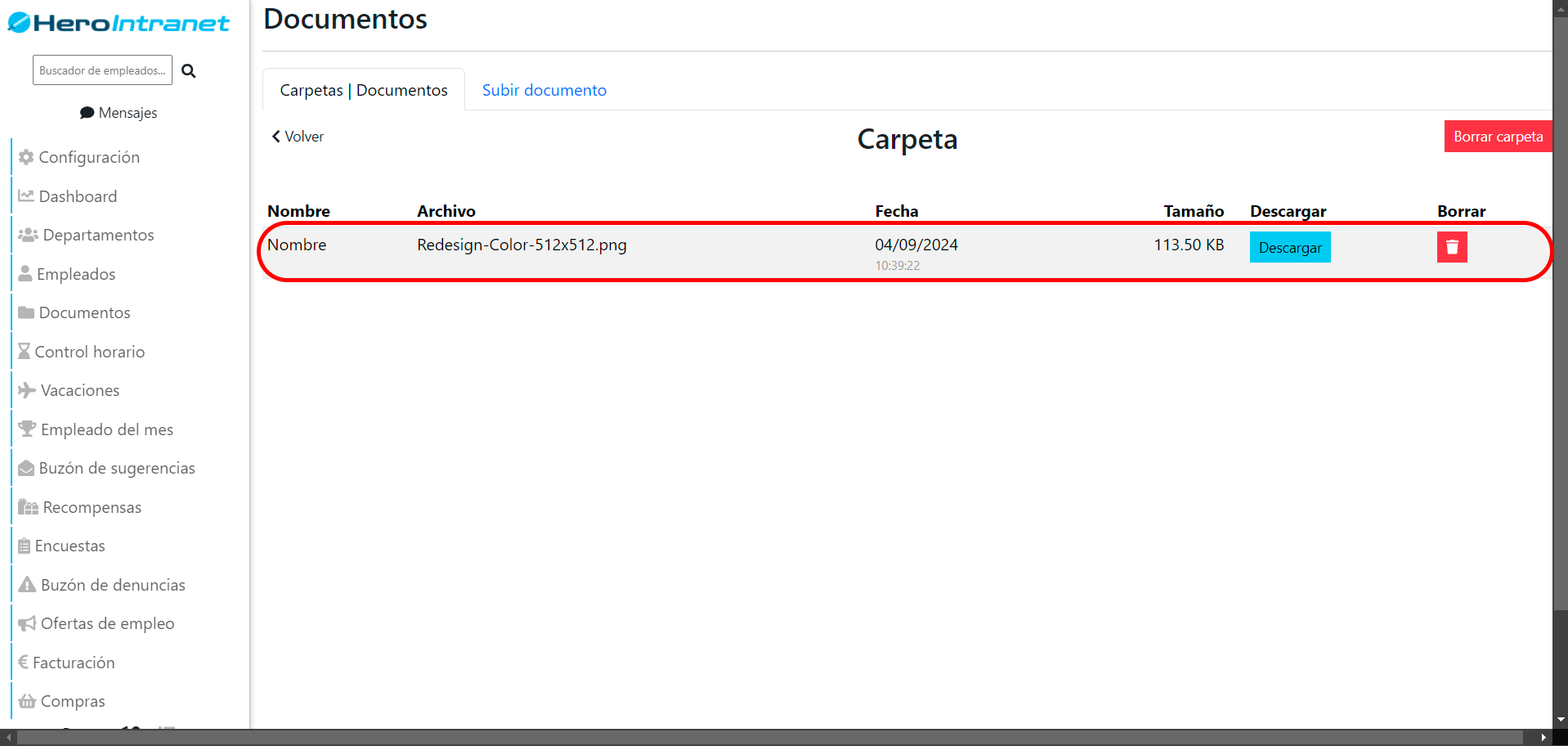Screen dimensions: 1568x746
Task: Click the employee search magnifier icon
Action: 189,71
